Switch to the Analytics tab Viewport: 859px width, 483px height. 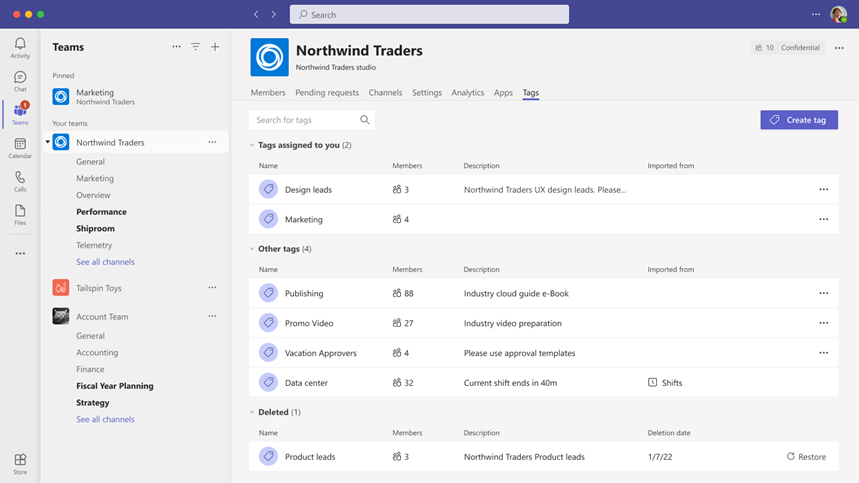468,93
